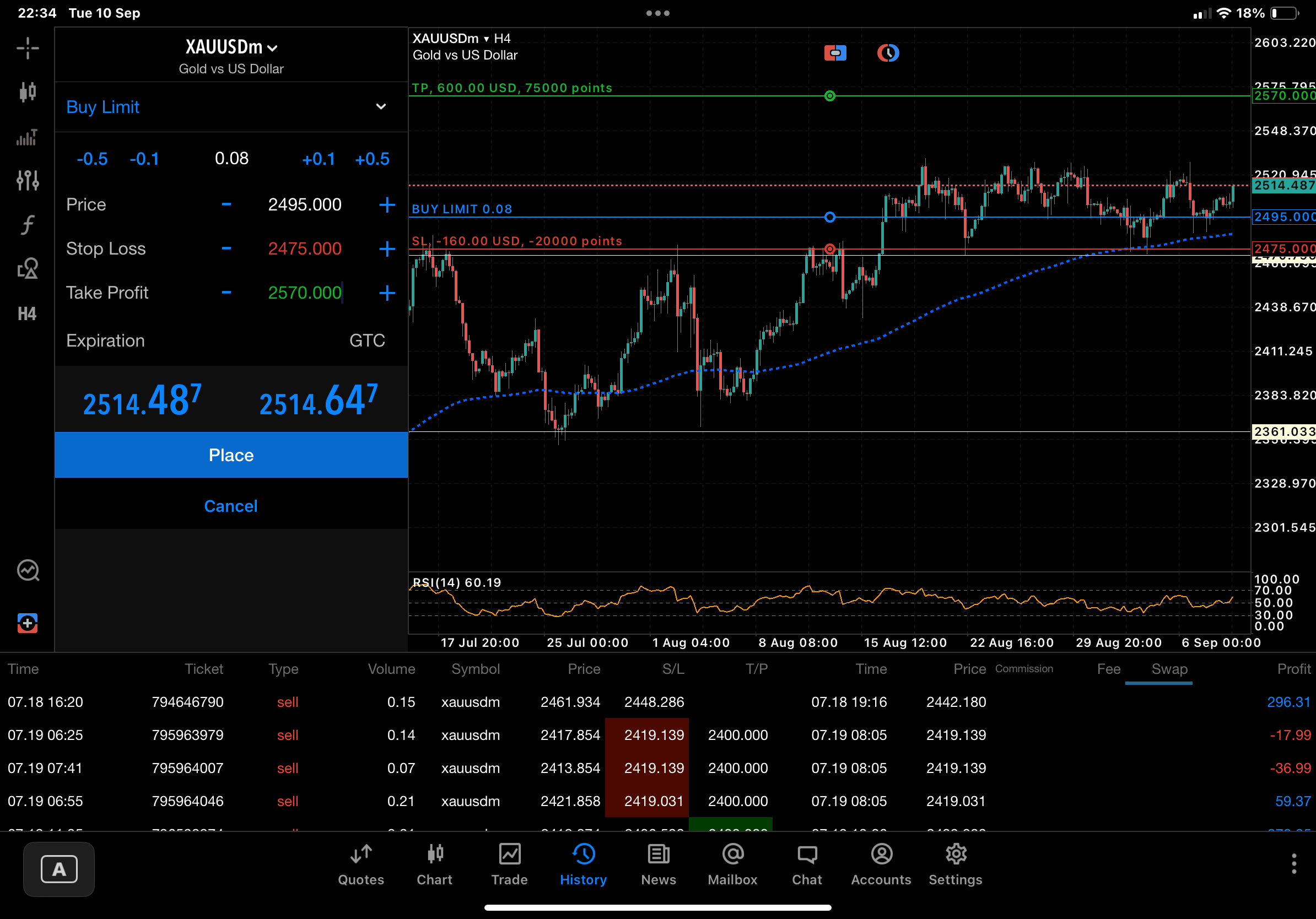Decrease volume by 0.1
The width and height of the screenshot is (1316, 919).
pos(144,159)
